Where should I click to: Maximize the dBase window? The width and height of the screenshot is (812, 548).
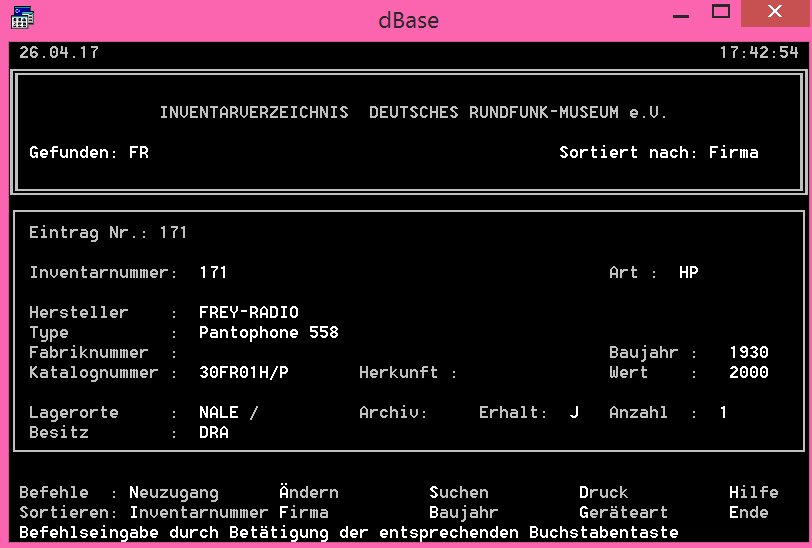pos(719,13)
